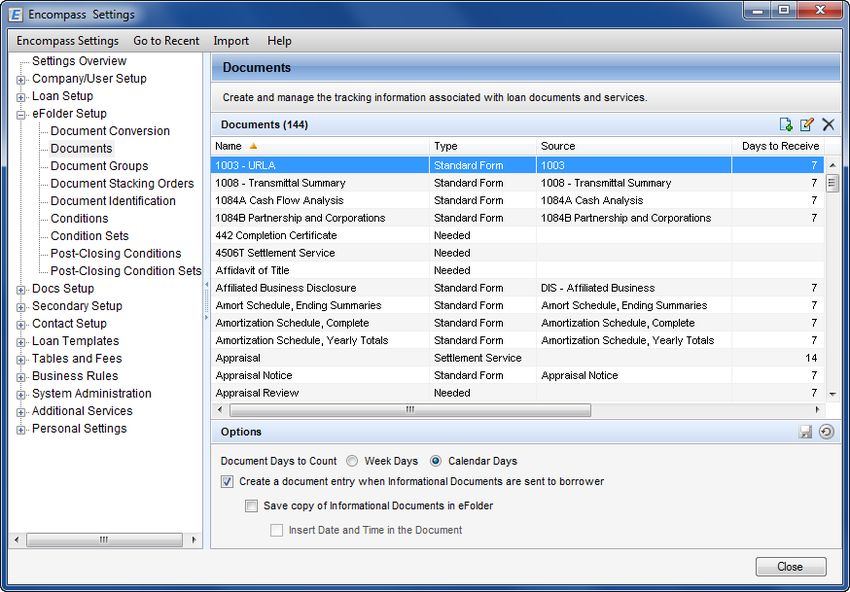This screenshot has width=850, height=592.
Task: Expand the Business Rules node
Action: tap(21, 377)
